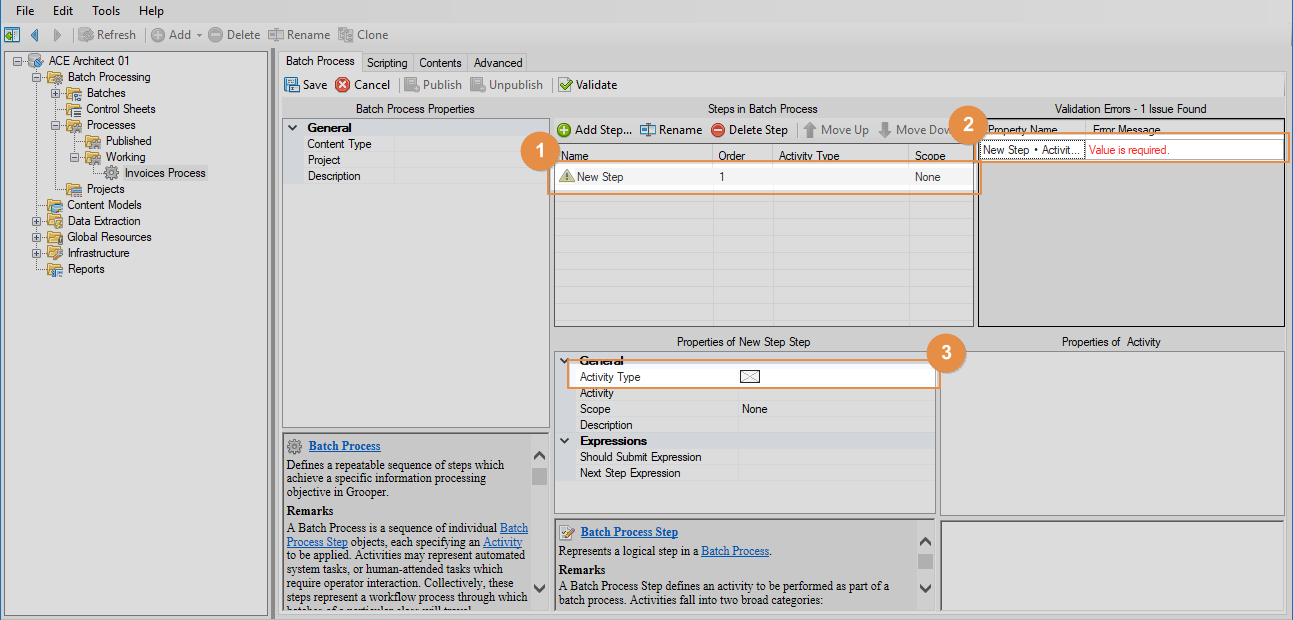Collapse the Batch Processing tree node

(38, 77)
